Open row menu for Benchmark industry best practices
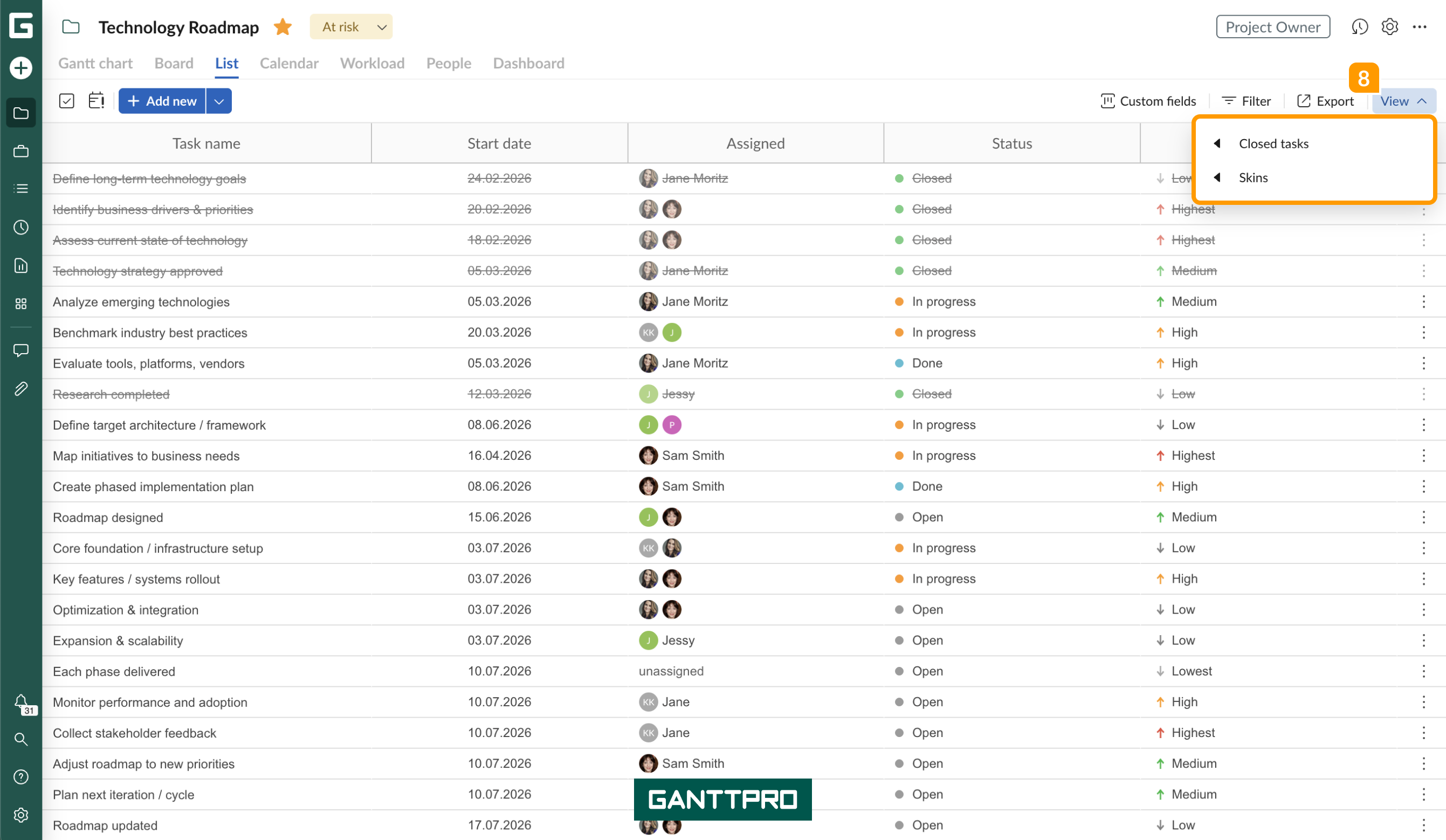The image size is (1446, 840). pyautogui.click(x=1423, y=332)
